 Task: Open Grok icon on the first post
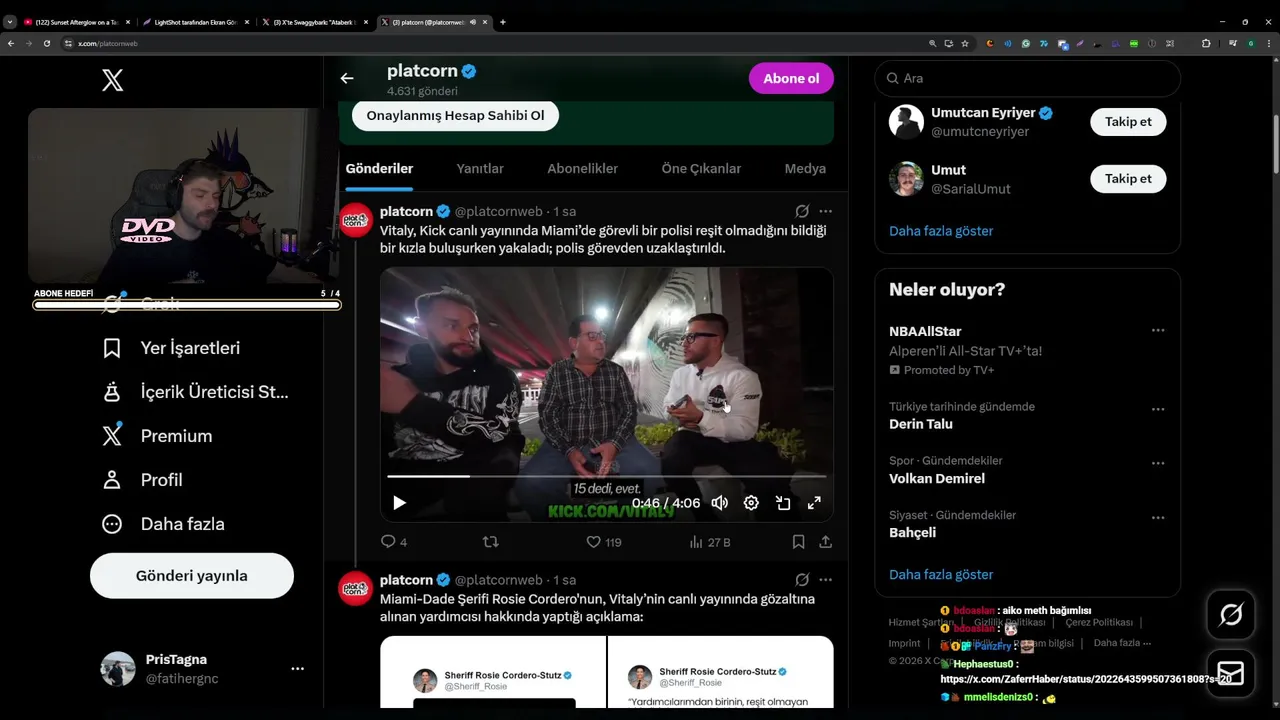point(802,211)
